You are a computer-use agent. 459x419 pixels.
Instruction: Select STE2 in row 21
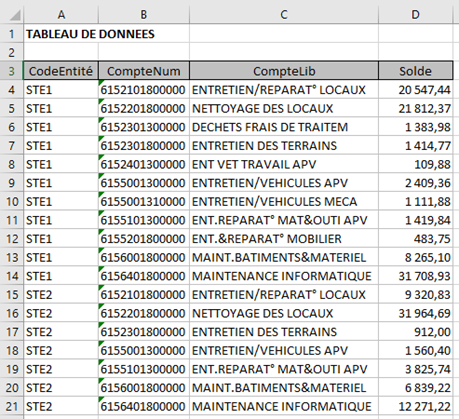pos(61,406)
